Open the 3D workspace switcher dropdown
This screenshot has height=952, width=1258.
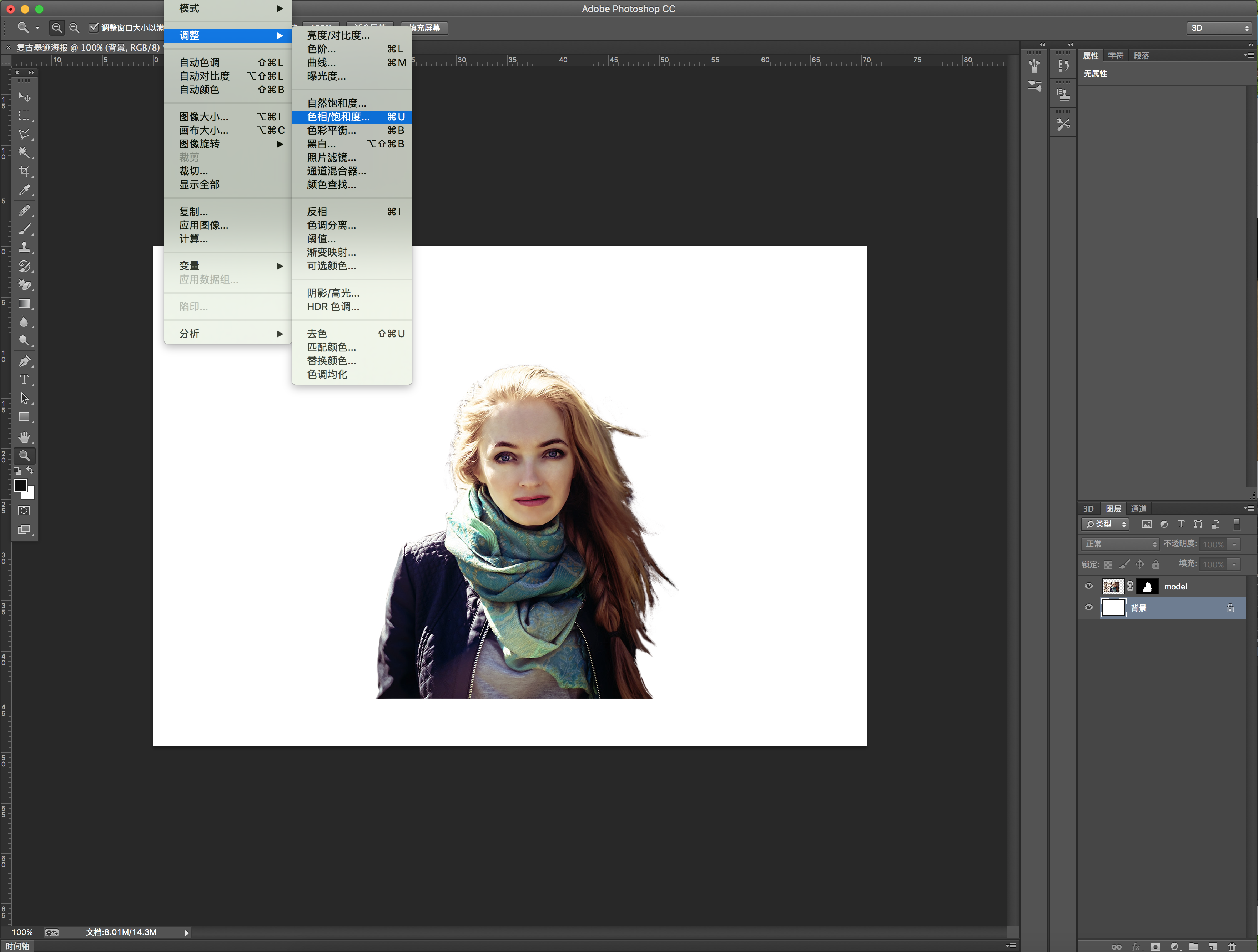click(1219, 28)
